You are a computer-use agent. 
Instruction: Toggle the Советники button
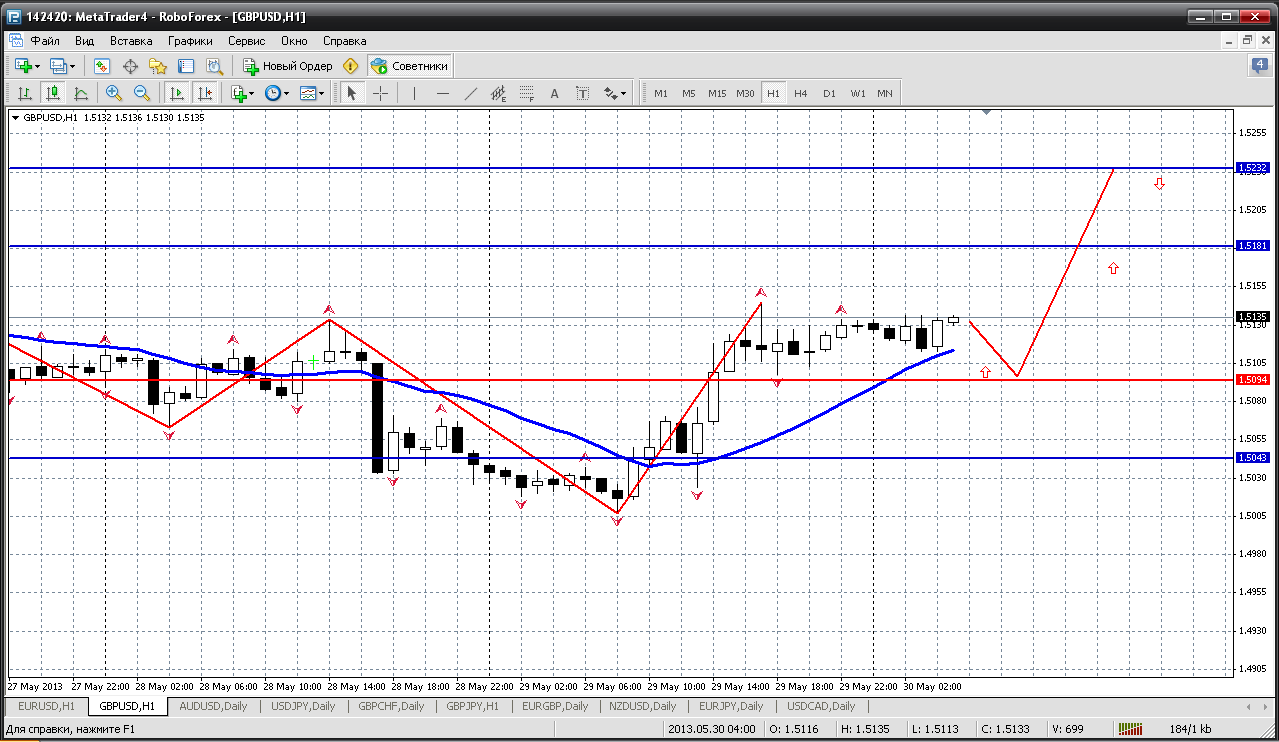(410, 66)
